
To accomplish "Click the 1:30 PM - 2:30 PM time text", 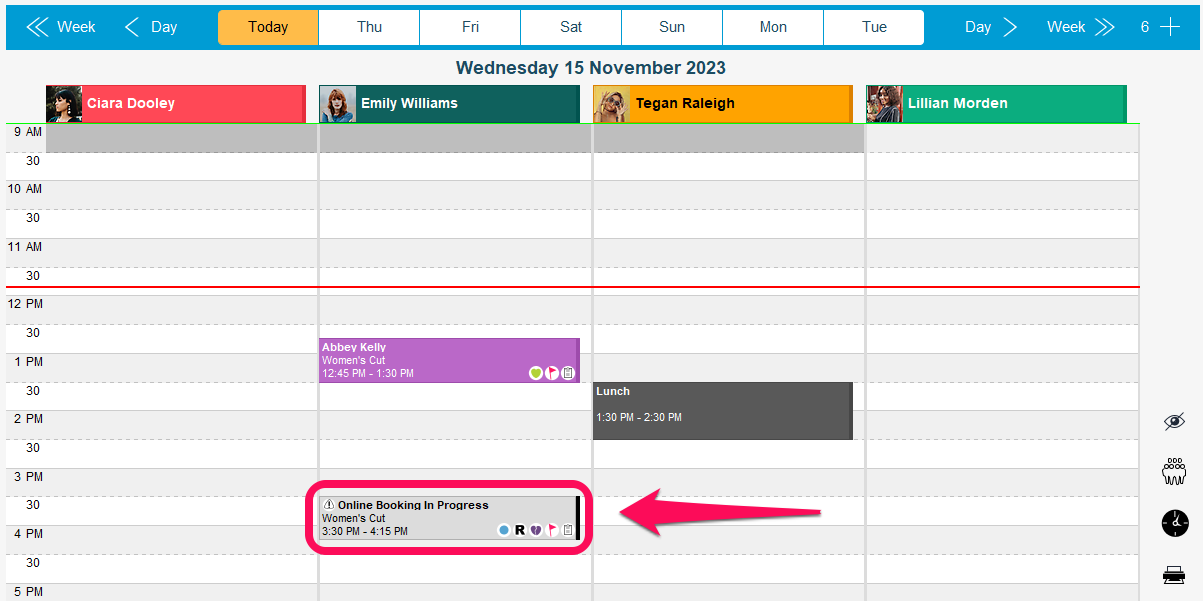I will coord(639,417).
